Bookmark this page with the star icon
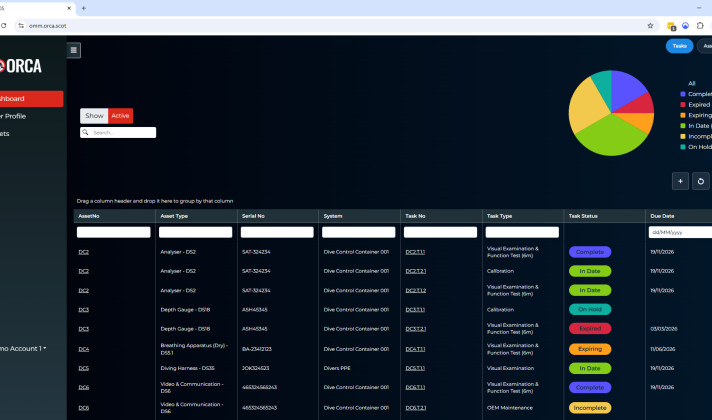Viewport: 712px width, 420px height. [650, 26]
